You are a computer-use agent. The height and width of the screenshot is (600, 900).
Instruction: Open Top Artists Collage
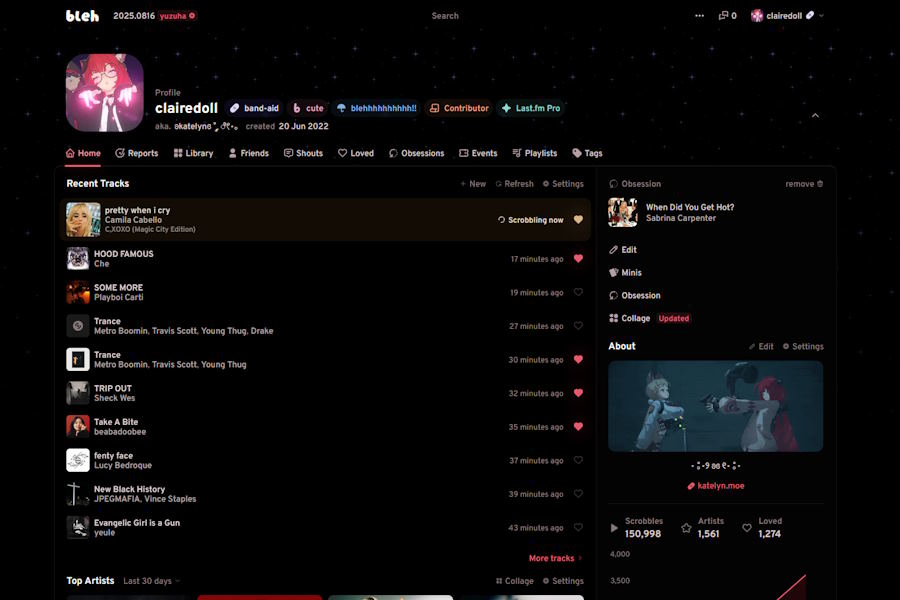(514, 581)
